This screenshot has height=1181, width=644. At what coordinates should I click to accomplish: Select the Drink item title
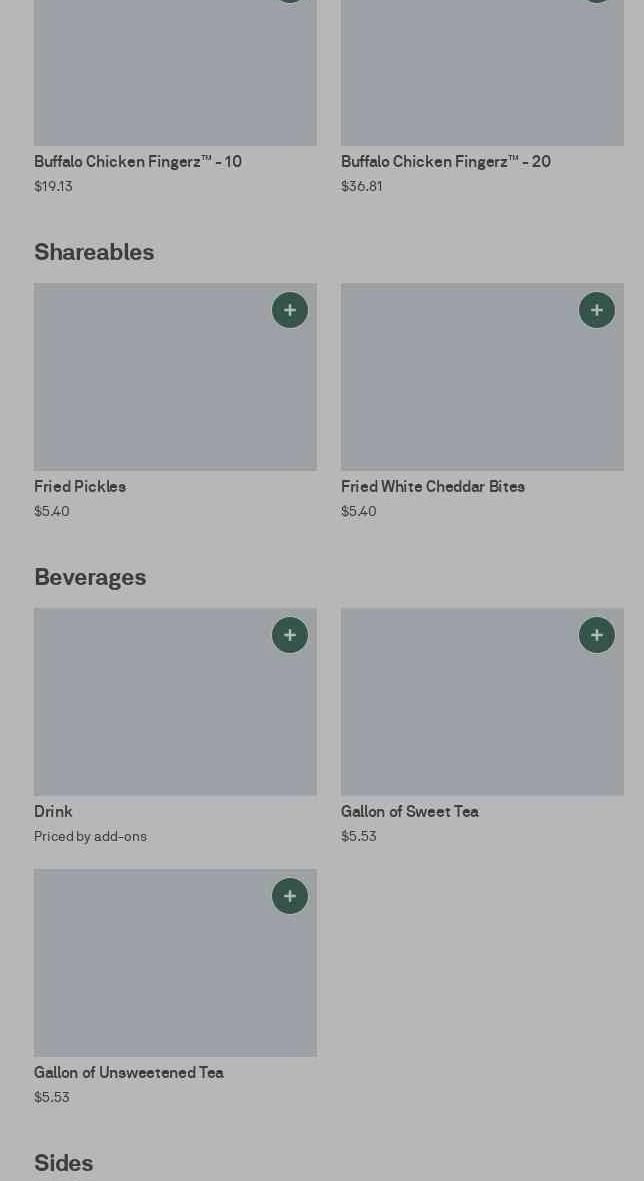tap(53, 811)
